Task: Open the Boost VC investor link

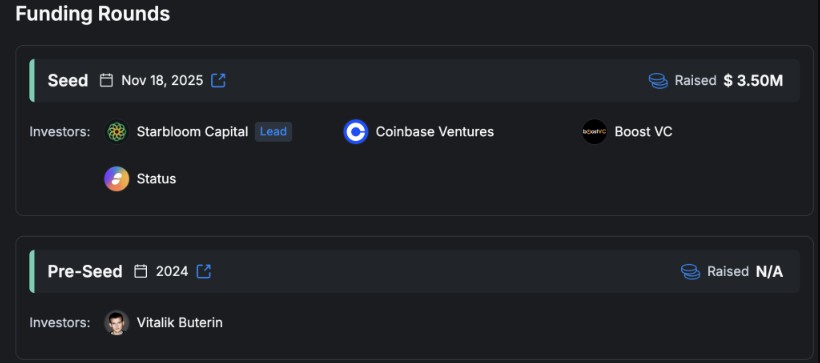Action: click(x=643, y=132)
